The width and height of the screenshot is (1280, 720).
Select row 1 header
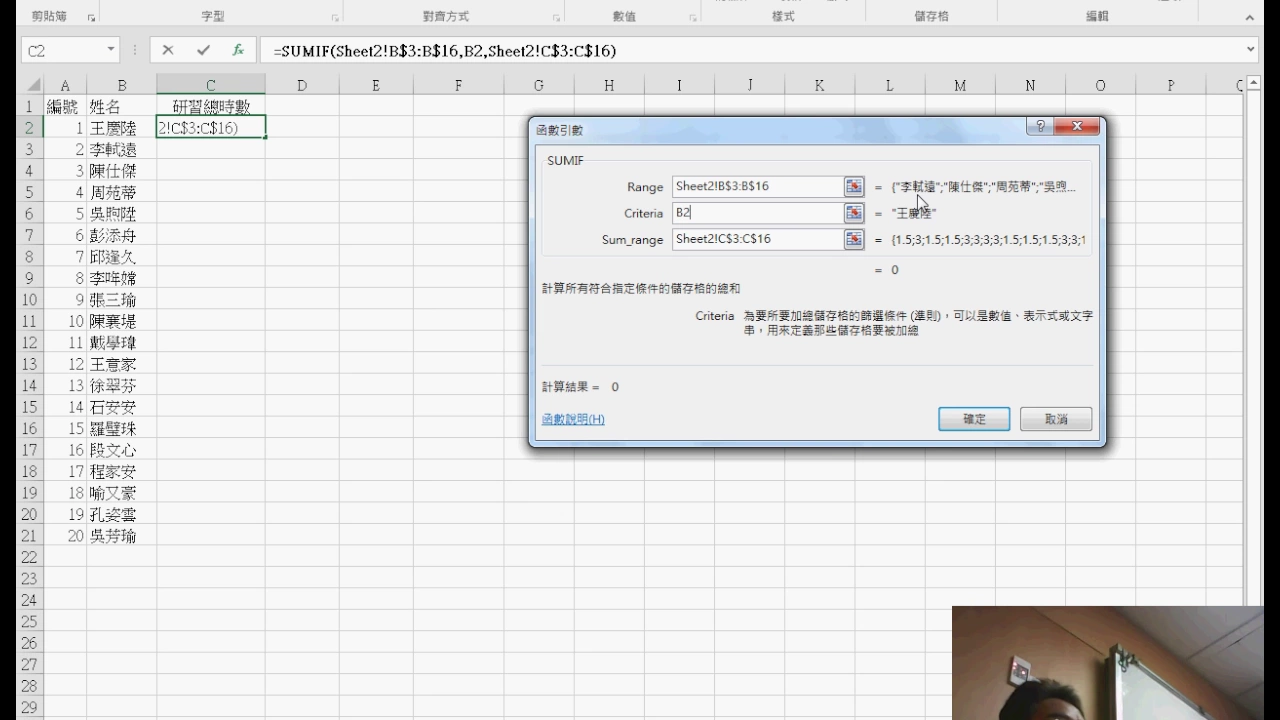click(30, 106)
